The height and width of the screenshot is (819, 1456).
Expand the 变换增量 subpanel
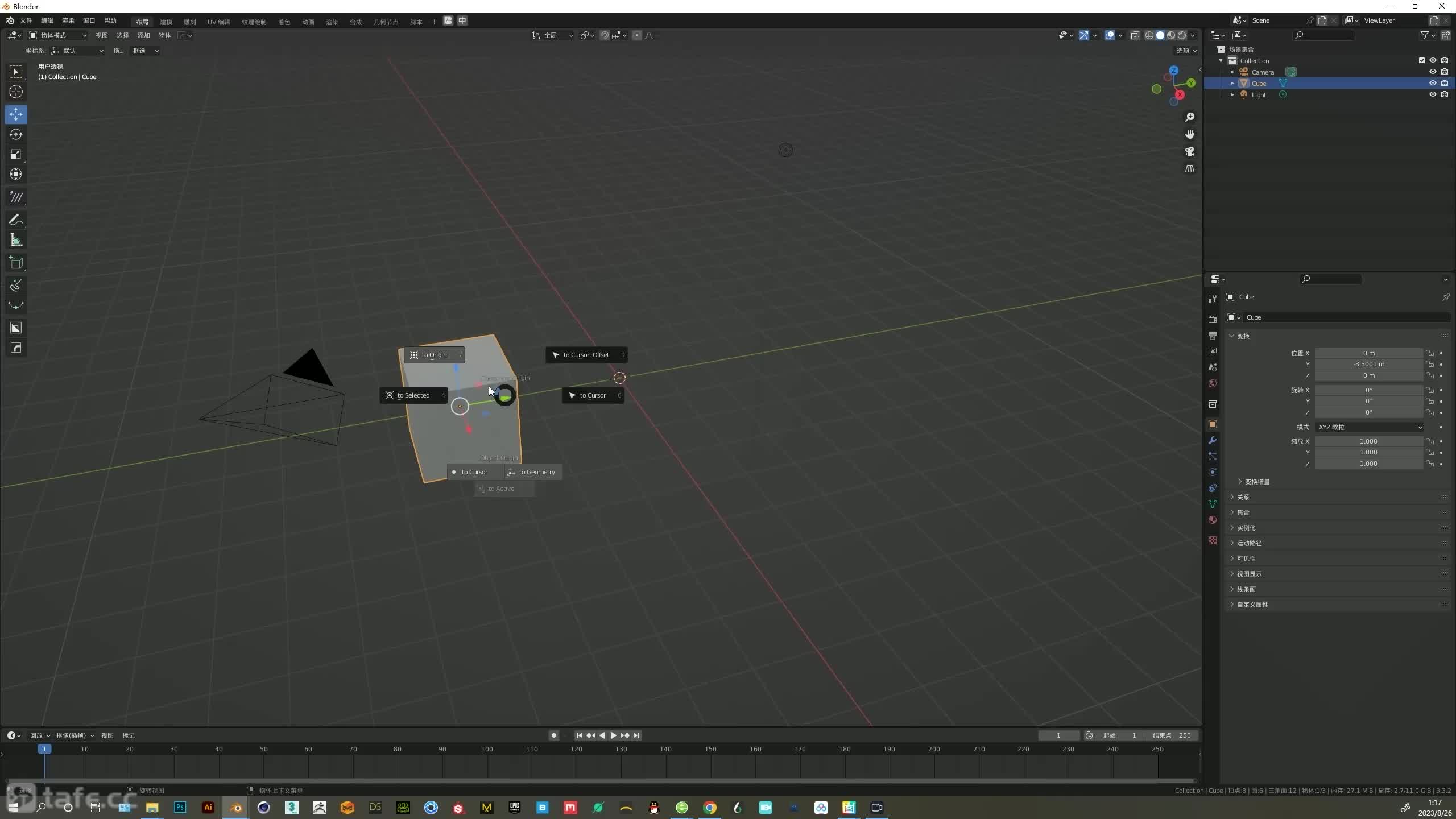1257,482
